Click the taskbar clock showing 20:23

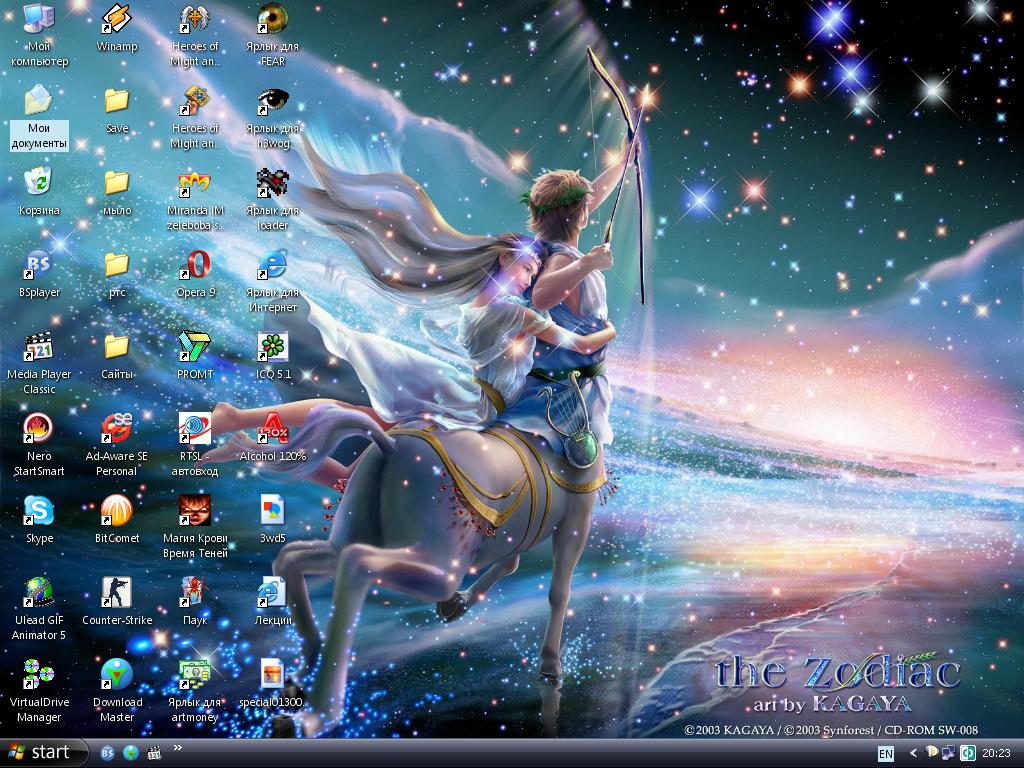pyautogui.click(x=997, y=754)
